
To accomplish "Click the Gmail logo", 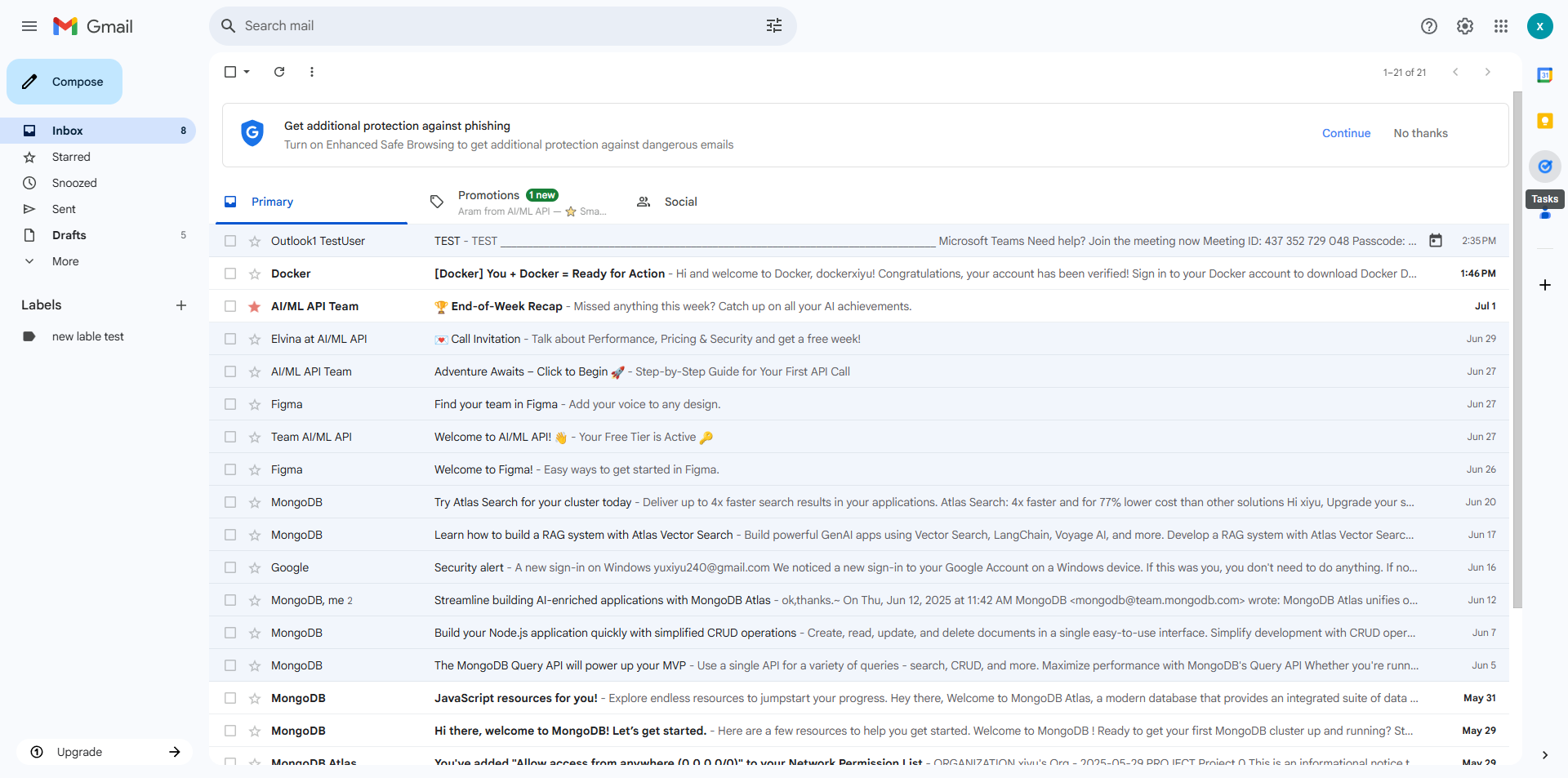I will [x=92, y=26].
